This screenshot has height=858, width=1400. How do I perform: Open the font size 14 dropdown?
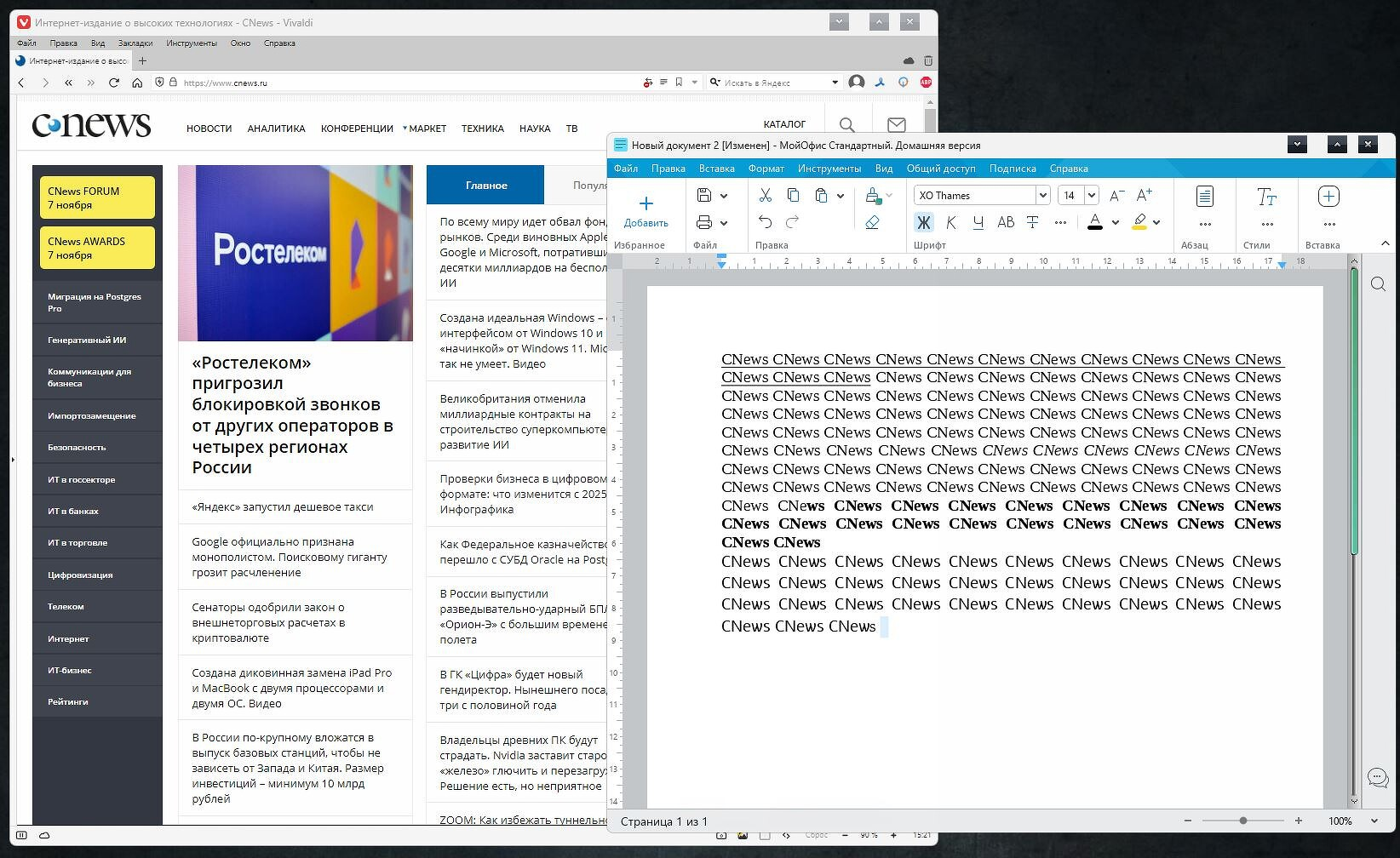(x=1092, y=195)
